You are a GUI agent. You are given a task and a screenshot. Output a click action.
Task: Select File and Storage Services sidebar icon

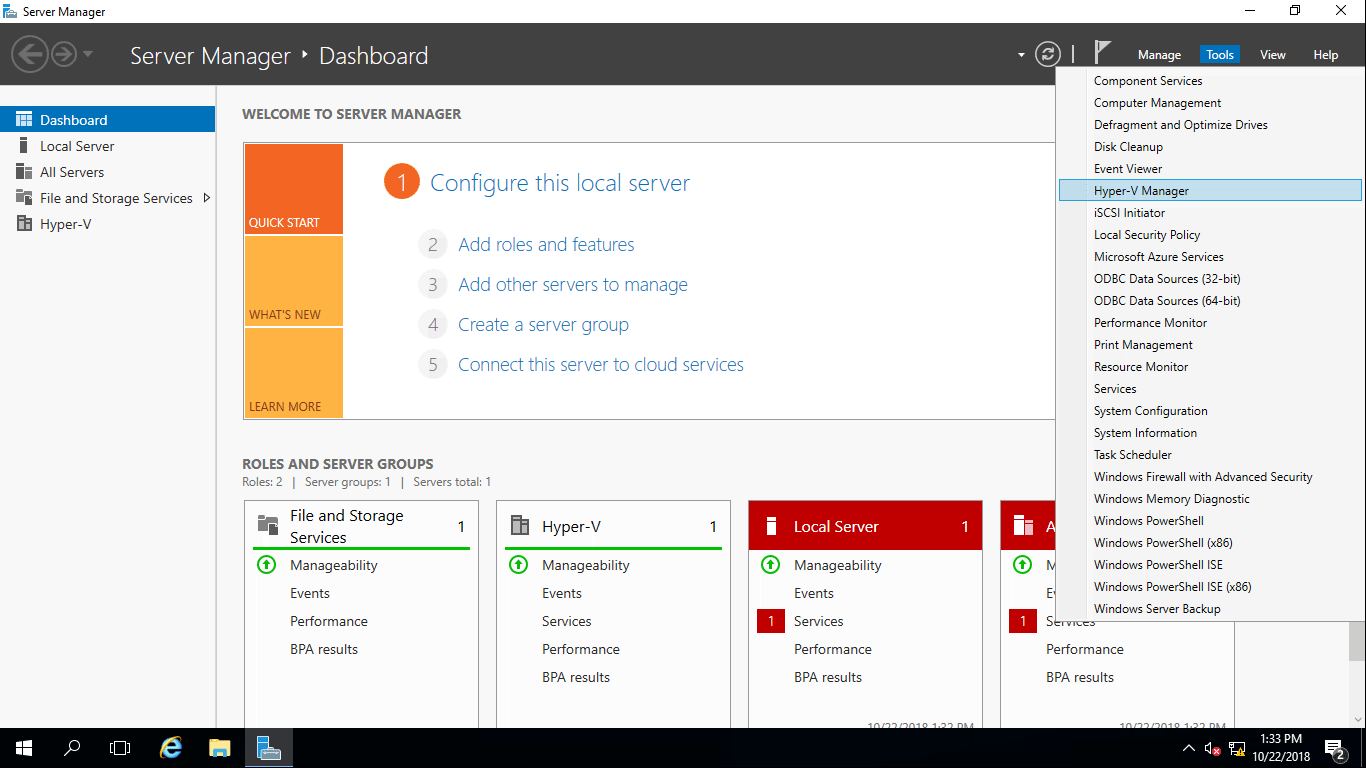click(x=24, y=197)
